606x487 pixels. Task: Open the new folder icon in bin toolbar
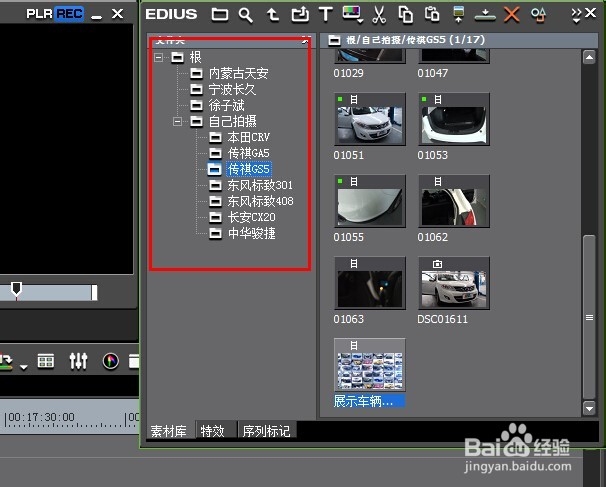pos(220,15)
